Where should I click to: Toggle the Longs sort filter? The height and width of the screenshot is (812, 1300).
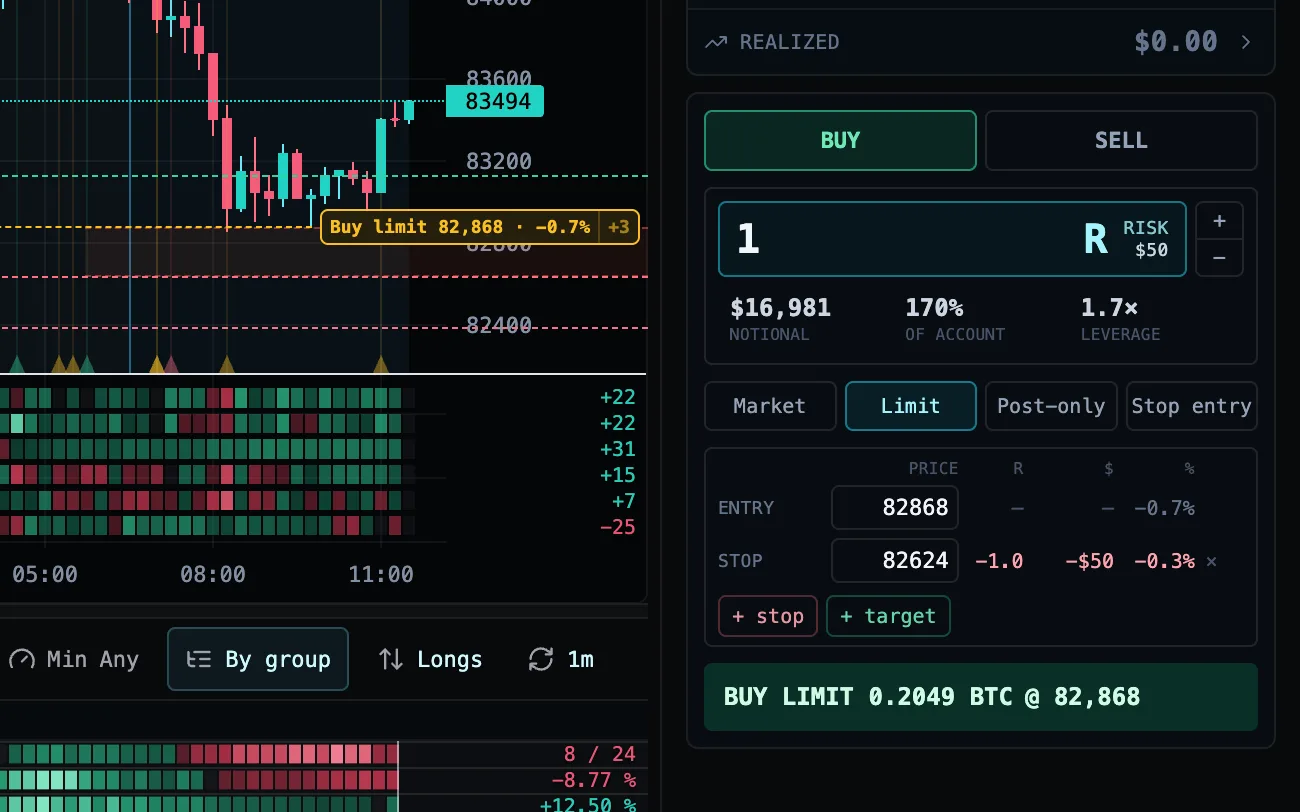[431, 659]
